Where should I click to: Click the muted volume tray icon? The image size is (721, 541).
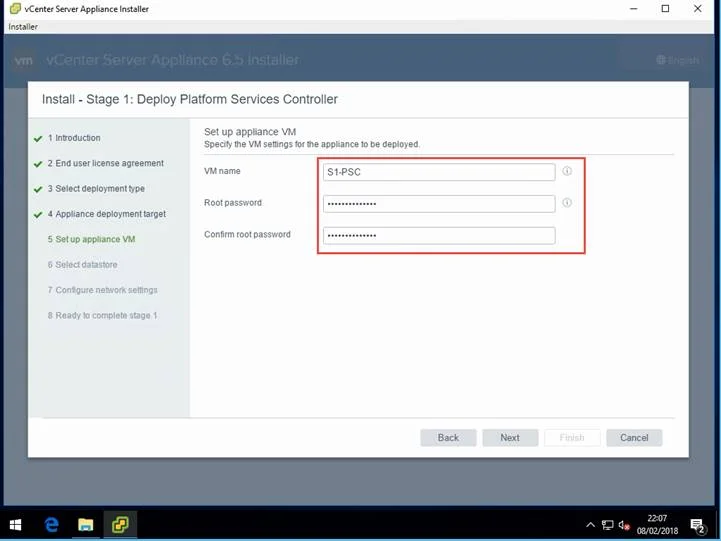(x=624, y=524)
